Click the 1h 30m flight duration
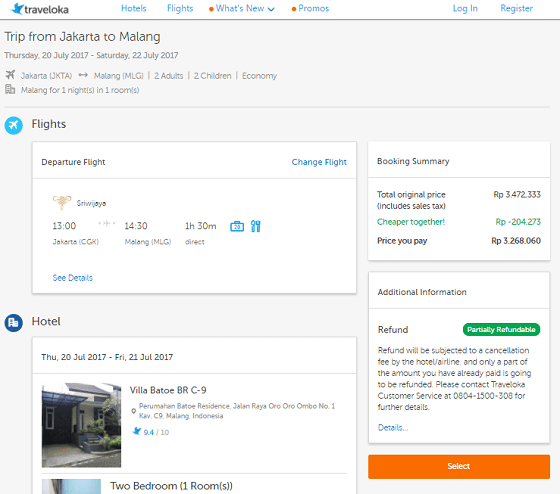Viewport: 560px width, 494px height. point(201,226)
